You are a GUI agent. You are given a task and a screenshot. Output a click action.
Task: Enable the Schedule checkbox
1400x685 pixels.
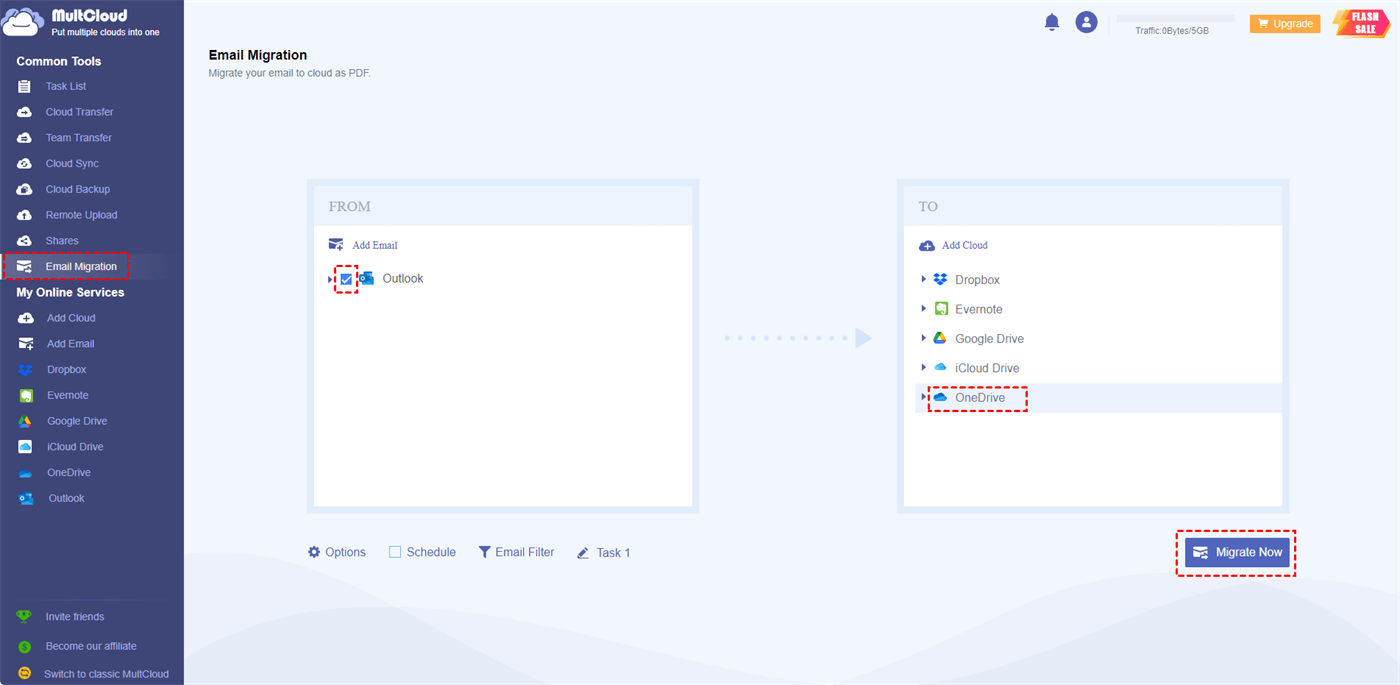point(395,552)
